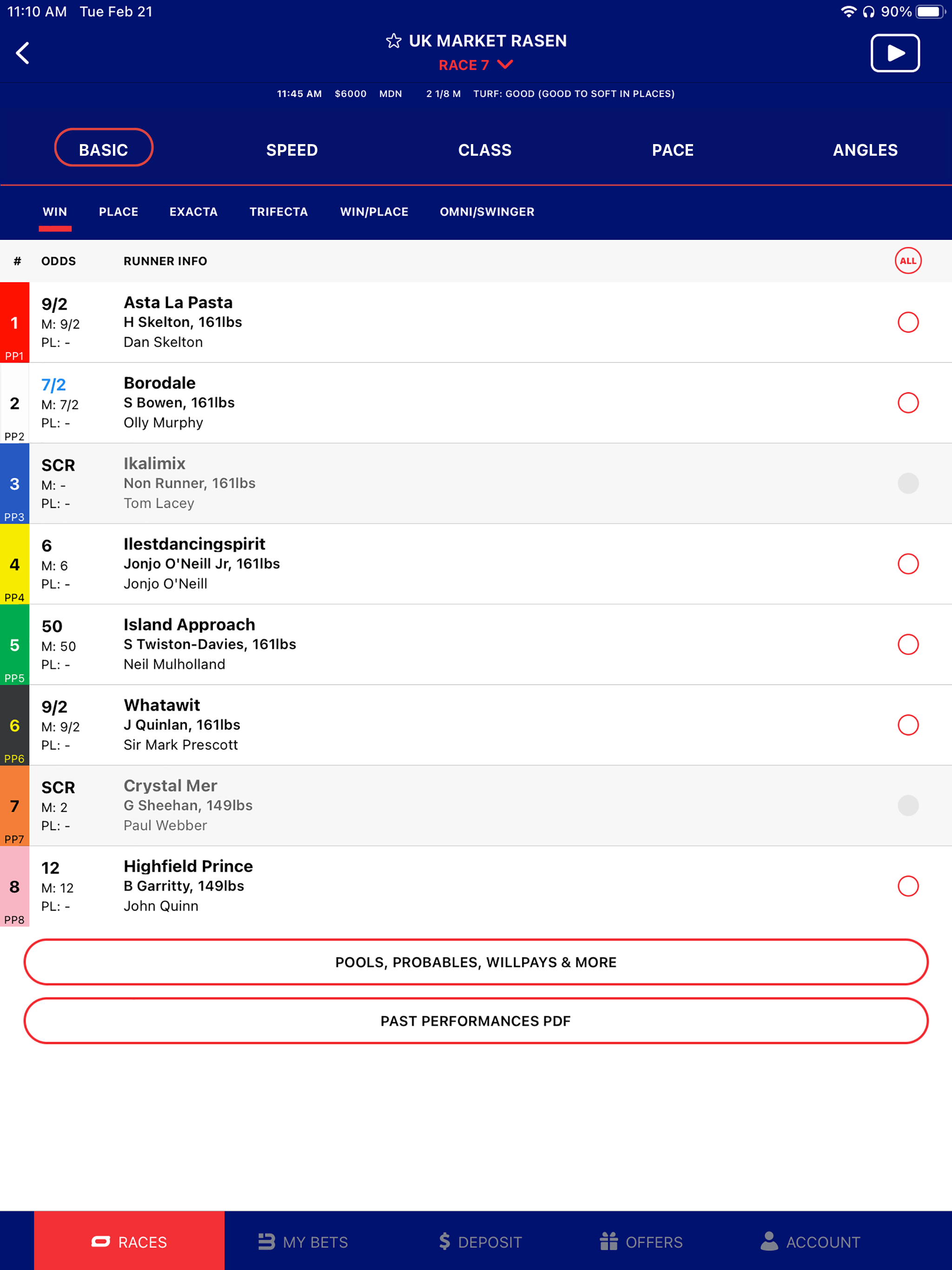Toggle the ALL runners selector

pyautogui.click(x=907, y=261)
